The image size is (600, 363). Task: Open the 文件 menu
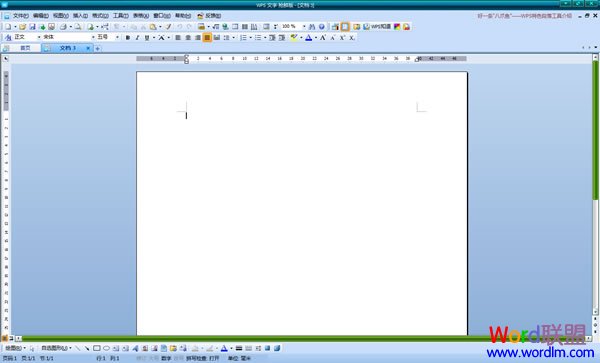click(21, 16)
